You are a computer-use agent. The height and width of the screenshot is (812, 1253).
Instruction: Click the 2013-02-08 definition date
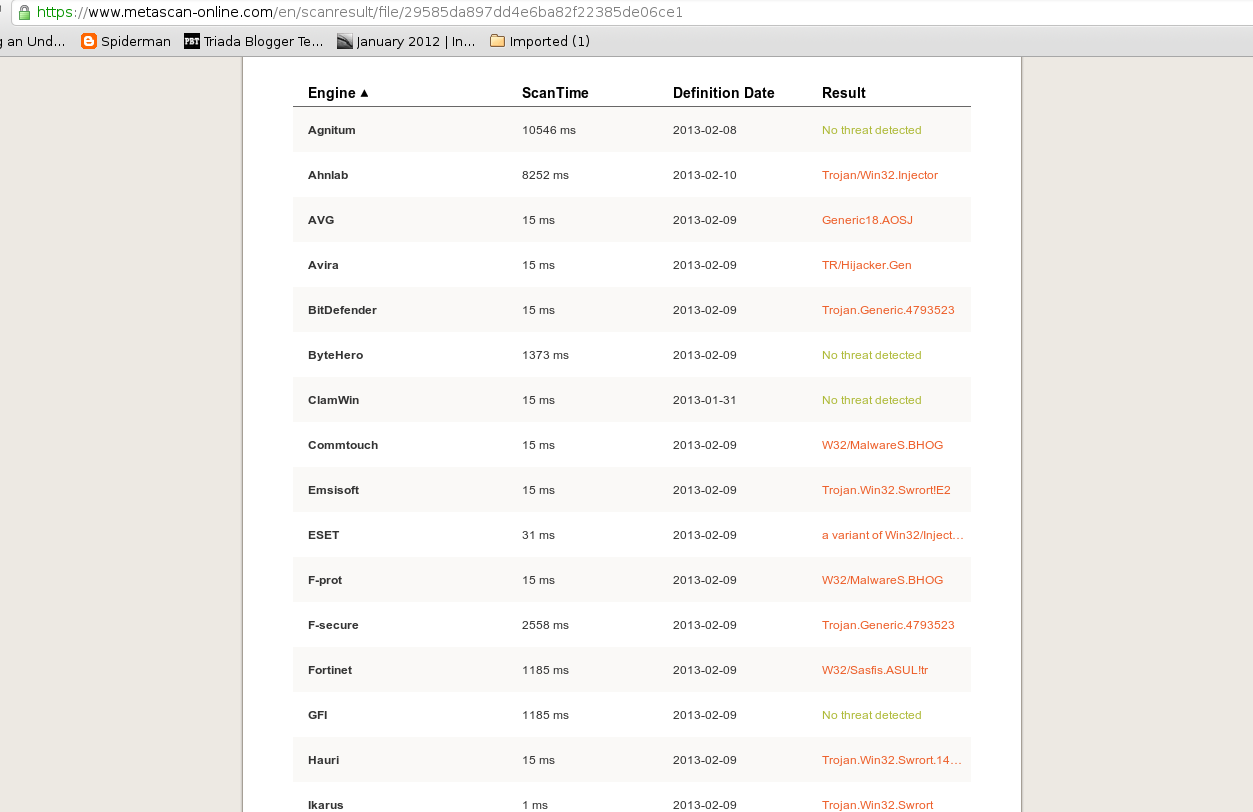pos(705,130)
